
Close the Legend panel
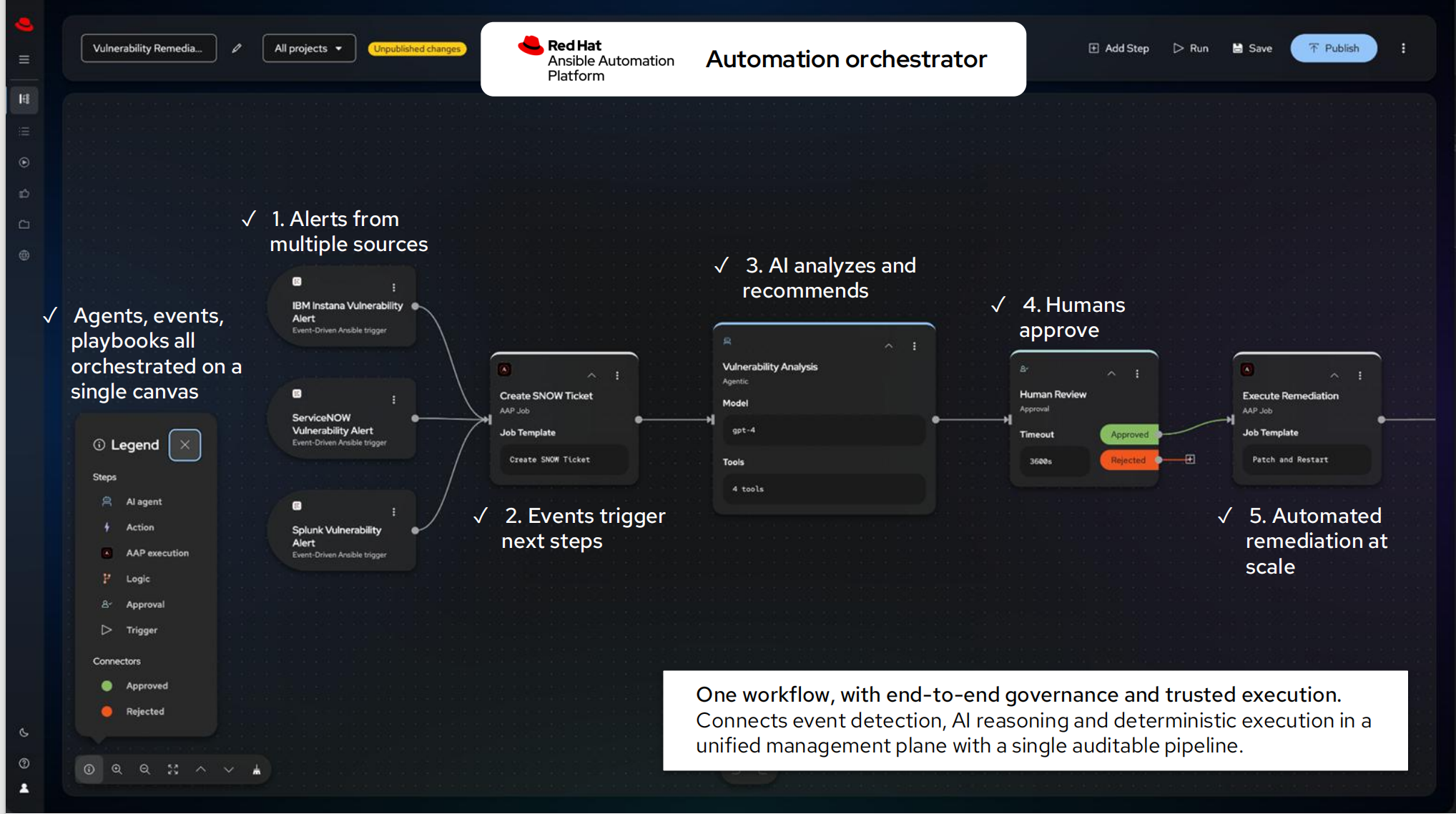tap(185, 445)
